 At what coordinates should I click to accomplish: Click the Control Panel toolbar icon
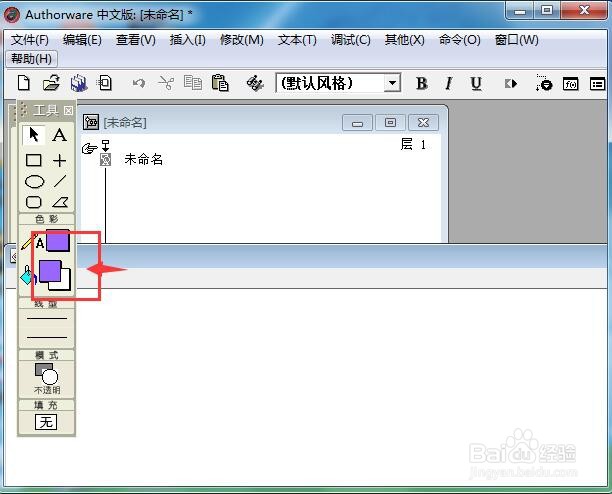coord(544,83)
